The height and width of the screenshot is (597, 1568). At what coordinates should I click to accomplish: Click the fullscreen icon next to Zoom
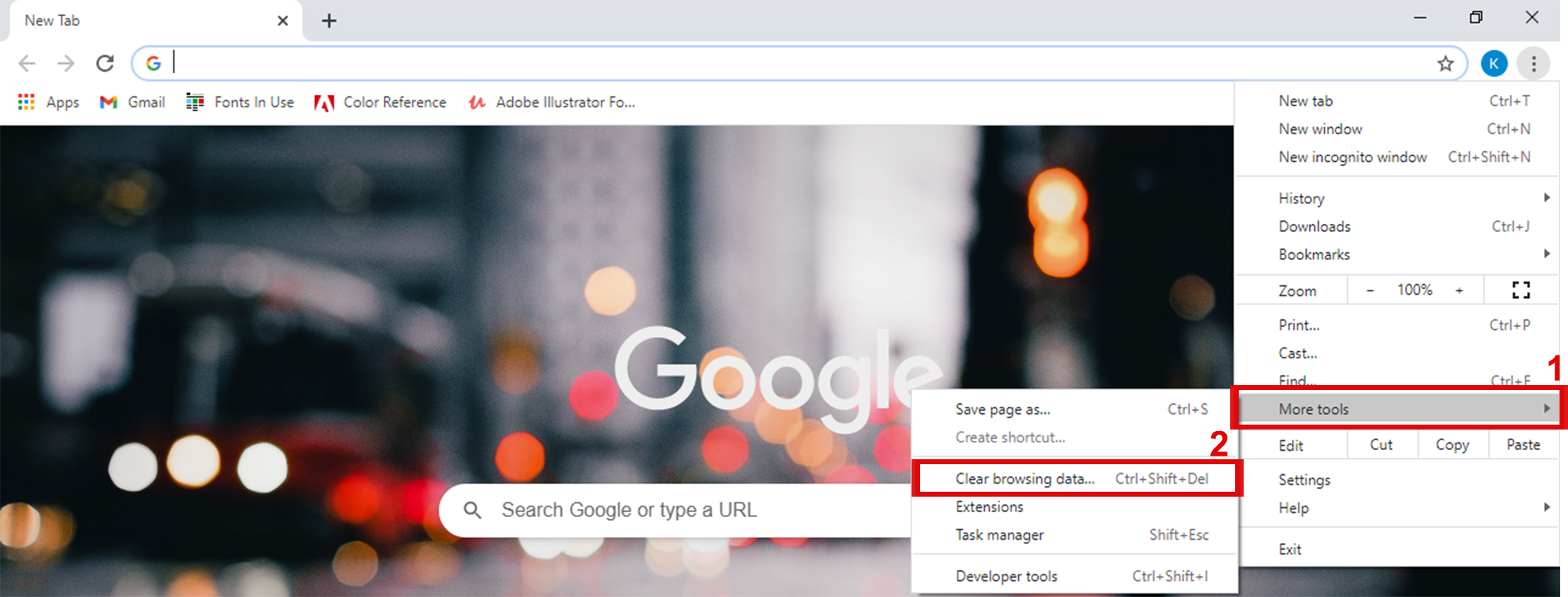click(x=1521, y=290)
